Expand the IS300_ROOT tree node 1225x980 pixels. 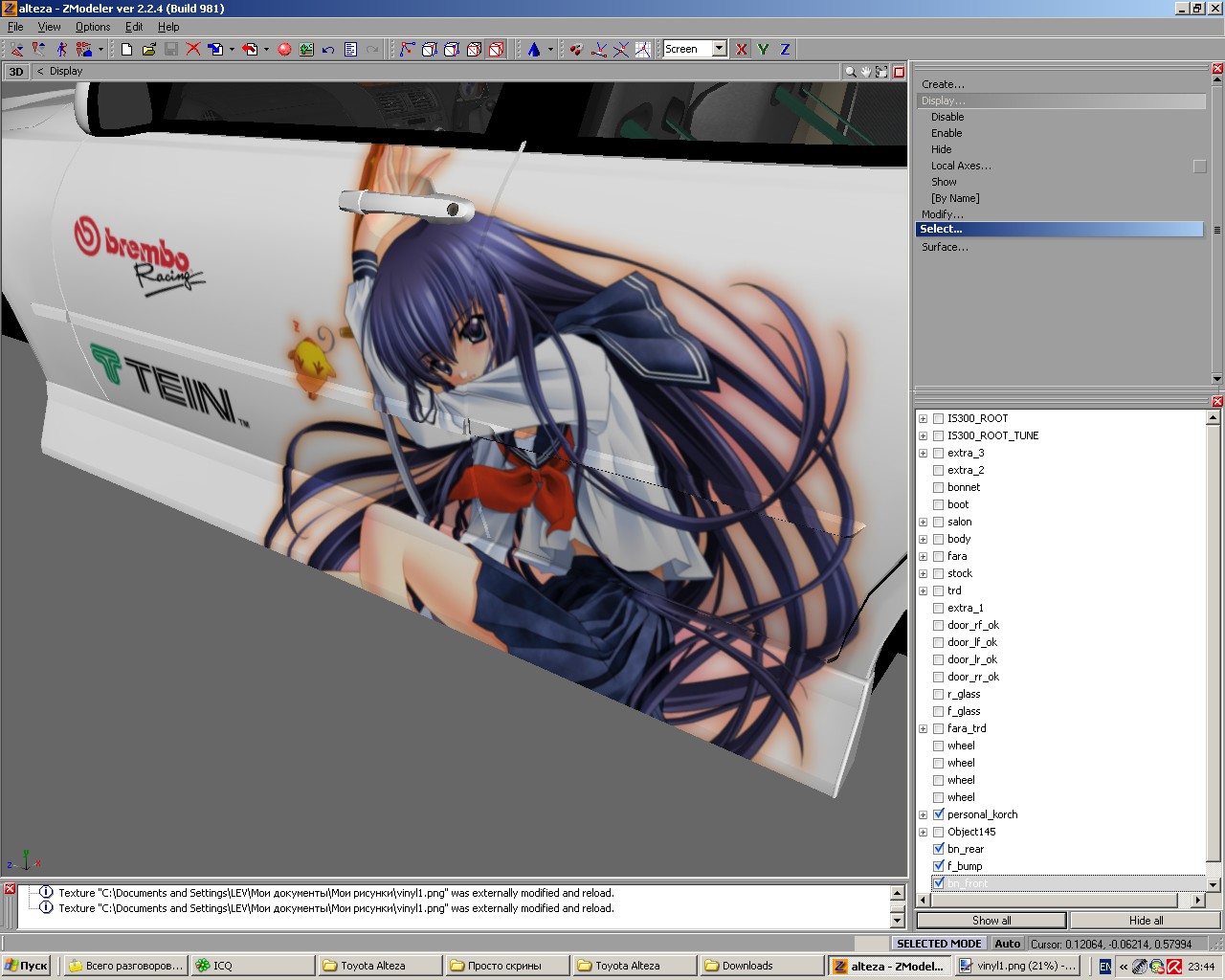click(x=923, y=418)
